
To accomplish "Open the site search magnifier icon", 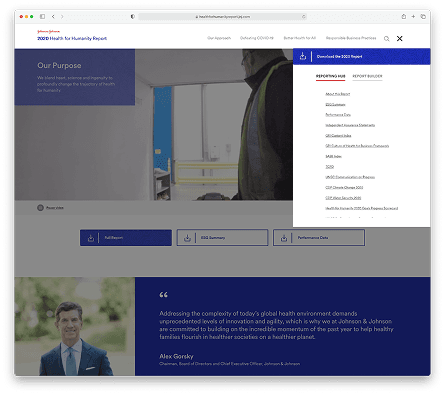I will (x=386, y=39).
